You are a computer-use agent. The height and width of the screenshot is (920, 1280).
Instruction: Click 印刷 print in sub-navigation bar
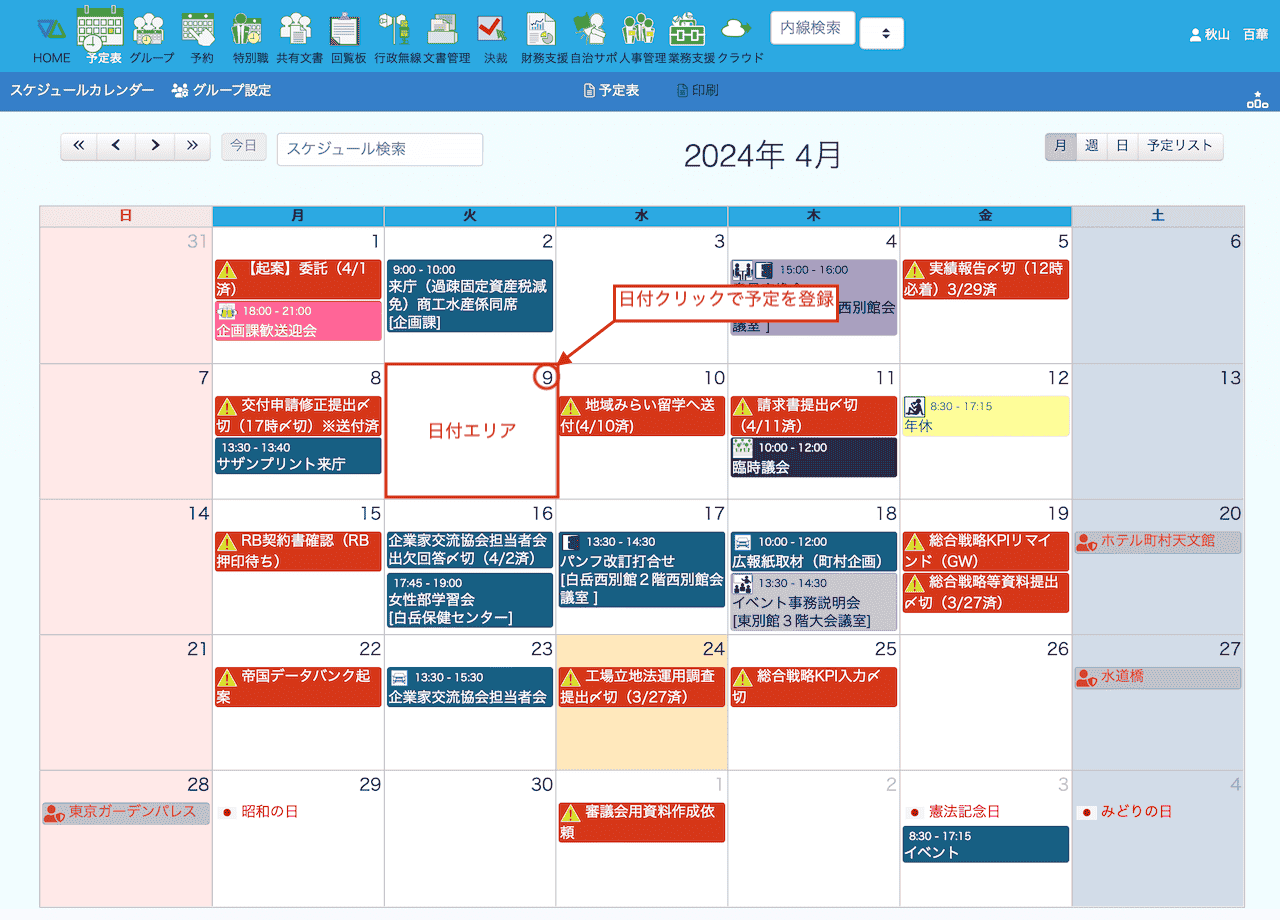click(697, 90)
